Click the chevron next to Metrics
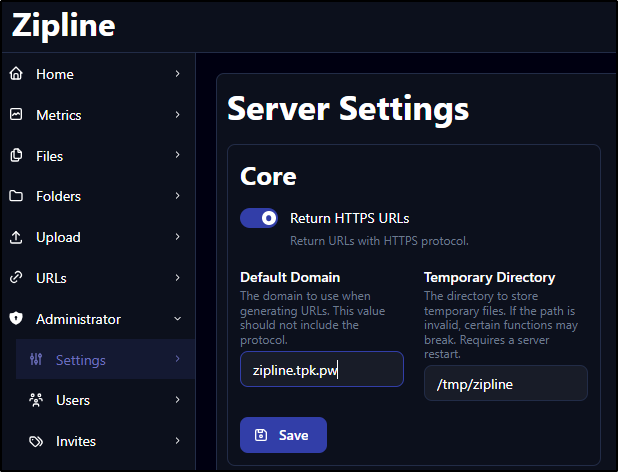The width and height of the screenshot is (618, 472). (x=178, y=115)
